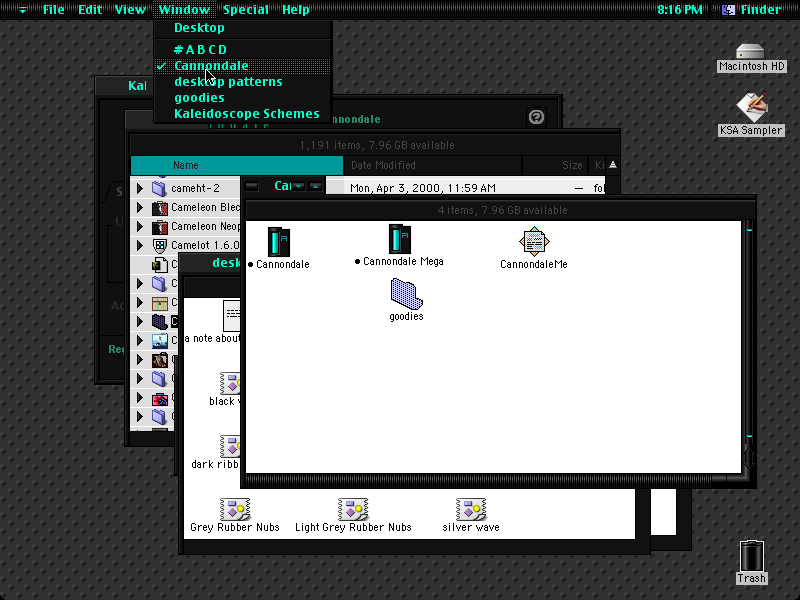The image size is (800, 600).
Task: Click the Cameleon Neop item icon
Action: pos(160,227)
